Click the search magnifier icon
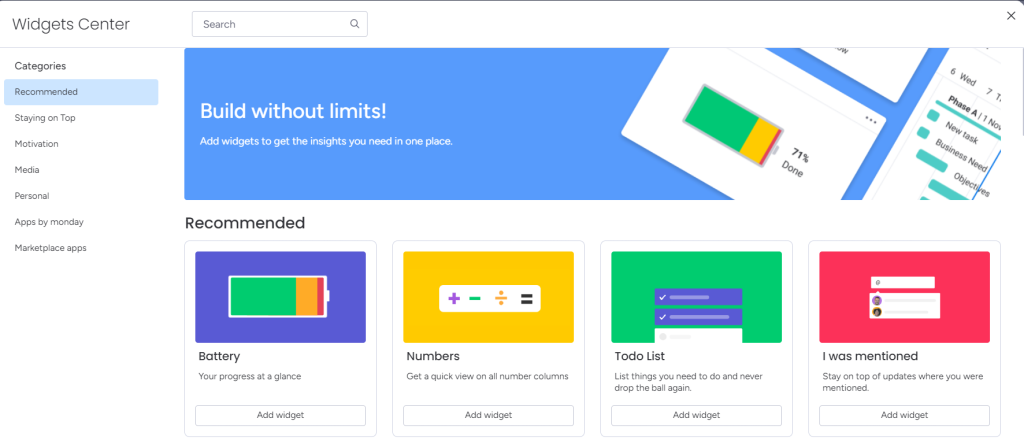The height and width of the screenshot is (444, 1024). (355, 24)
